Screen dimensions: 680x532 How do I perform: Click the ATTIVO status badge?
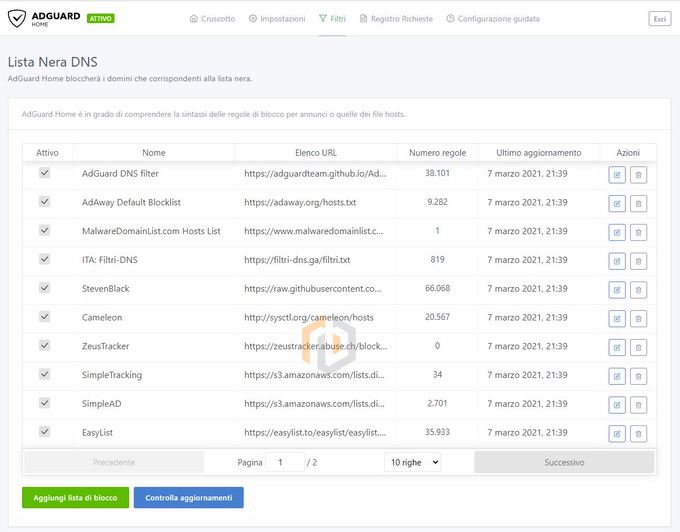click(101, 18)
